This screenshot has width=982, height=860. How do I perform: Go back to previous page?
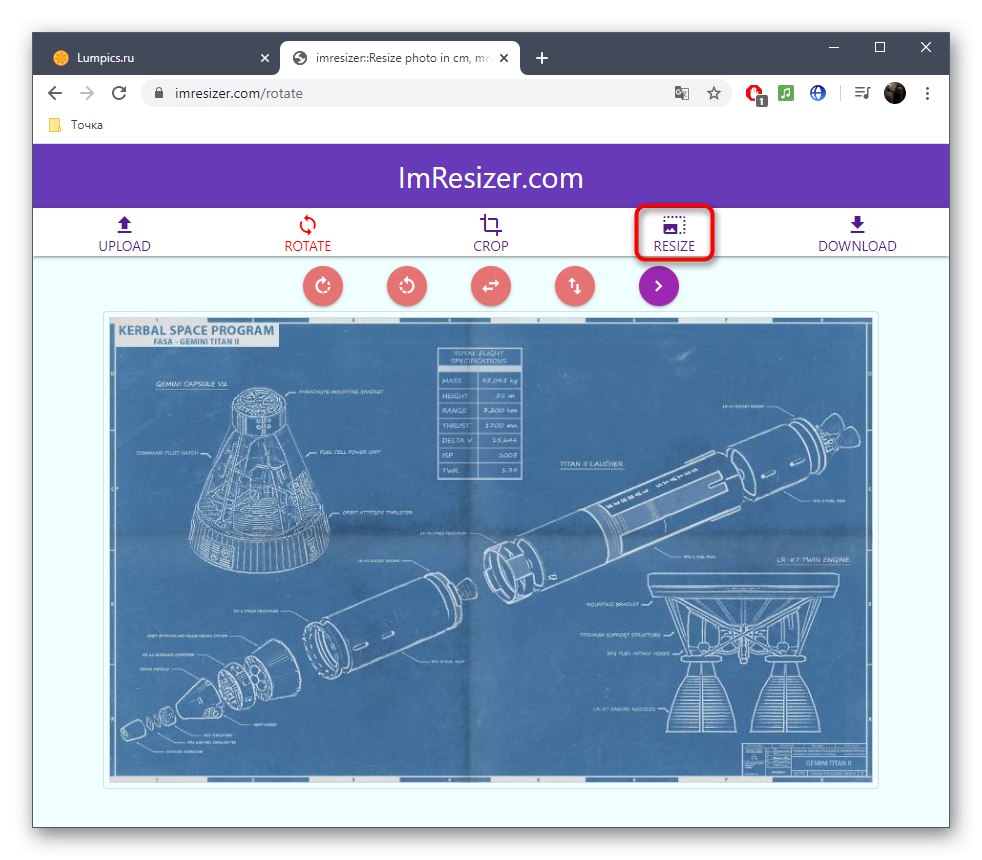tap(55, 93)
